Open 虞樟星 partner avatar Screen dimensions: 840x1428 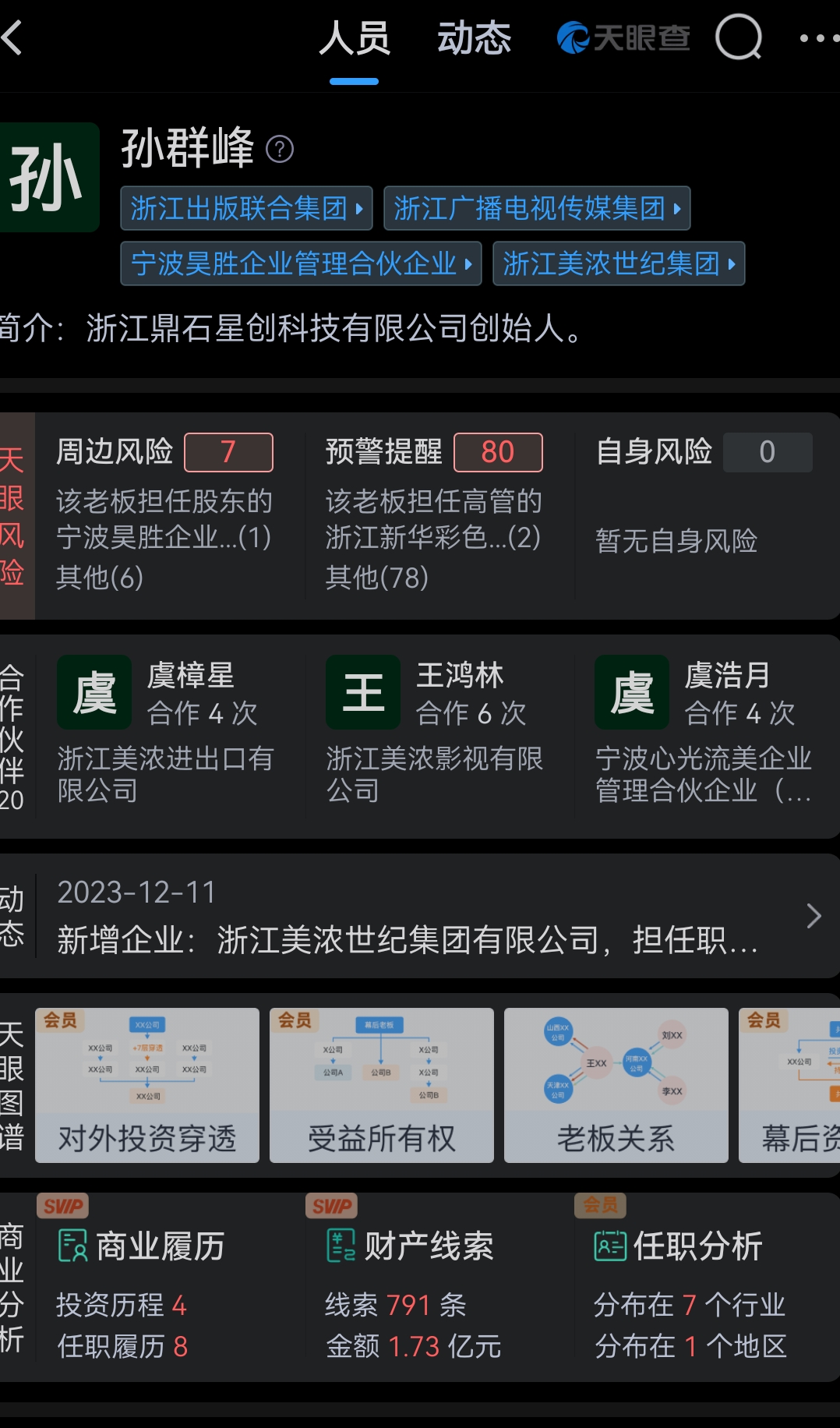94,692
